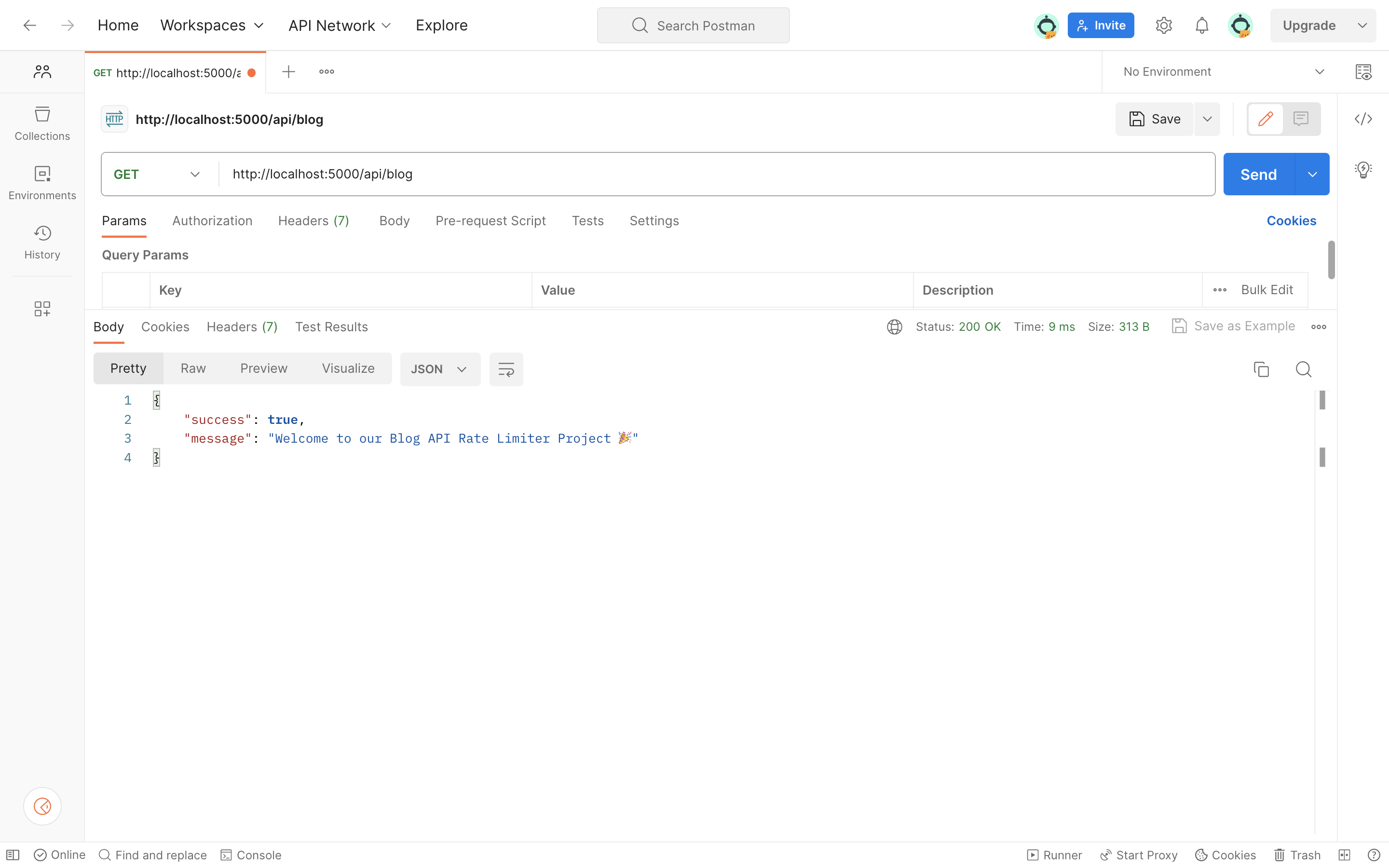Open Console from the status bar
Image resolution: width=1389 pixels, height=868 pixels.
(x=251, y=855)
